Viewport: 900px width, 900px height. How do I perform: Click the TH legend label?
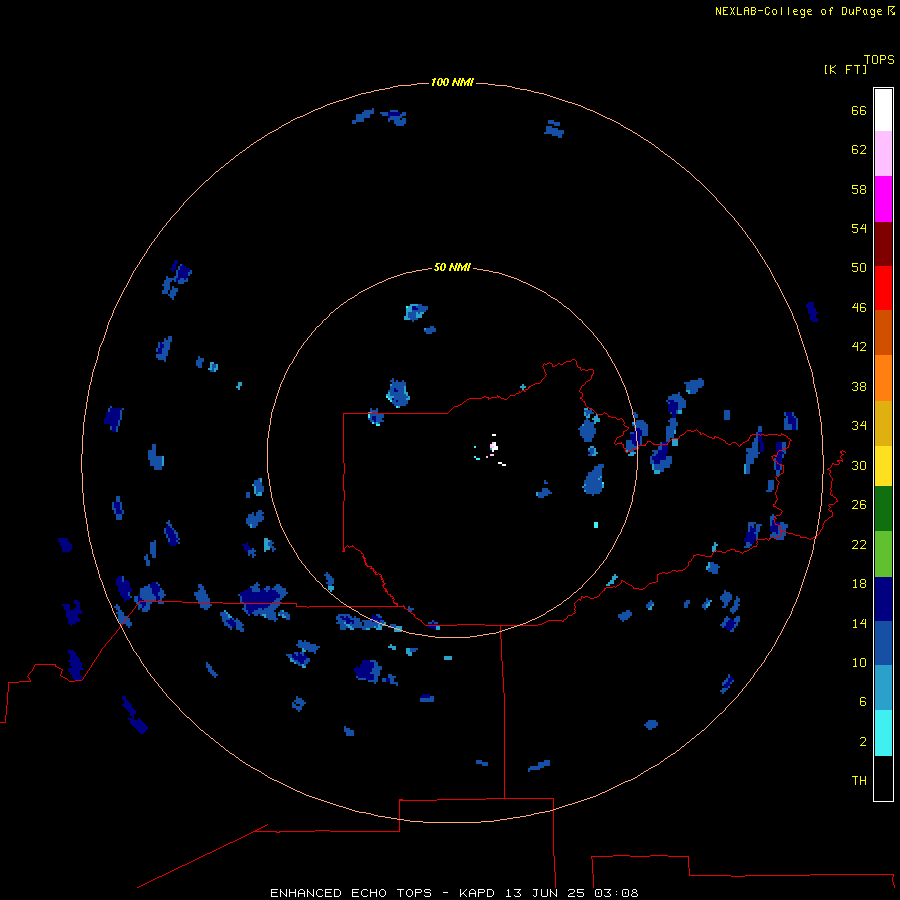[859, 781]
